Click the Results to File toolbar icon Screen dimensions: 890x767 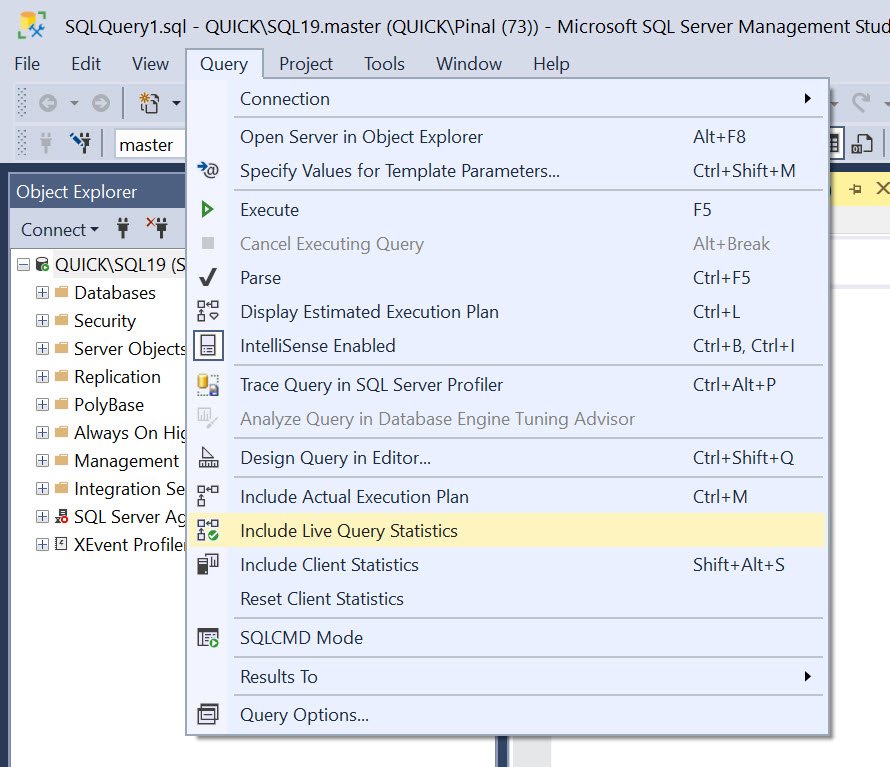point(862,144)
